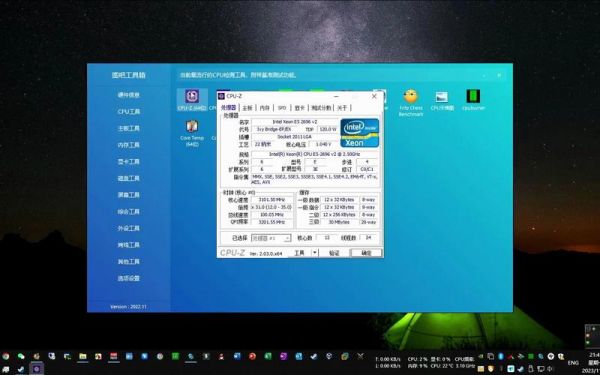
Task: Select 其他工具 in the sidebar
Action: 129,261
